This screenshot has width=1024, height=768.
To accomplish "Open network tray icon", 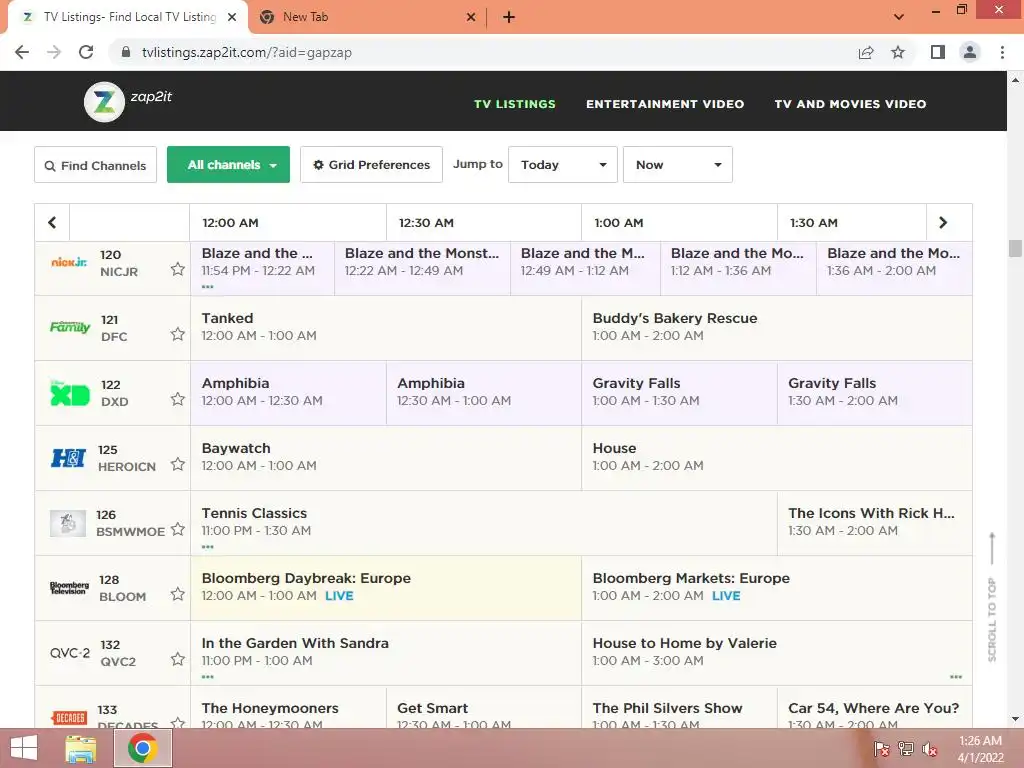I will coord(906,749).
